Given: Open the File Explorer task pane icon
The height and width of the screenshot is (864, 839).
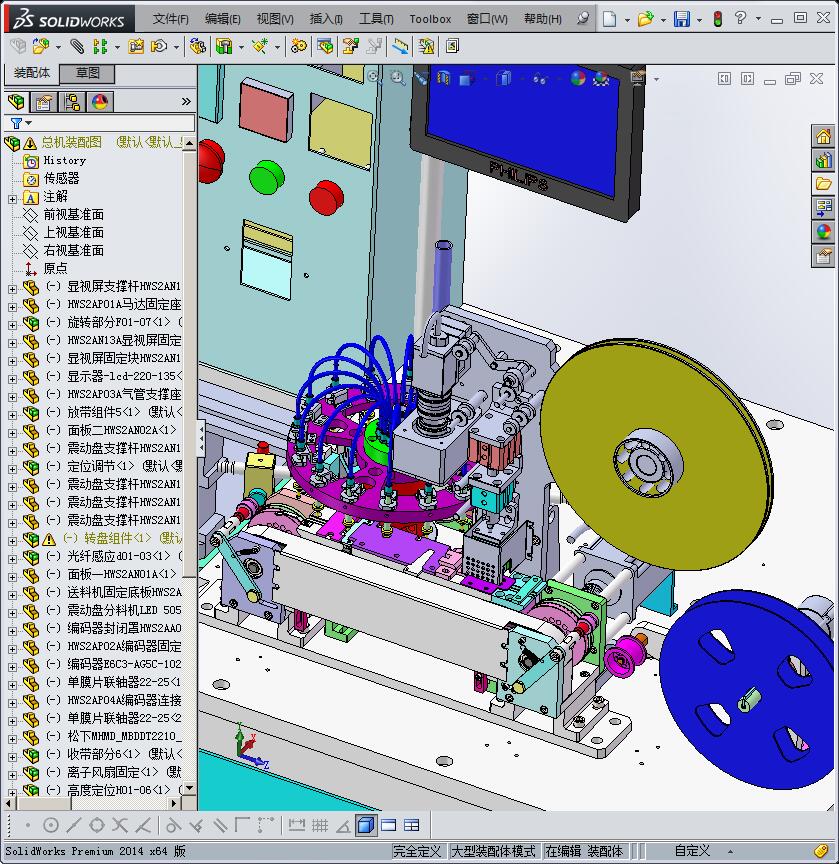Looking at the screenshot, I should click(823, 184).
